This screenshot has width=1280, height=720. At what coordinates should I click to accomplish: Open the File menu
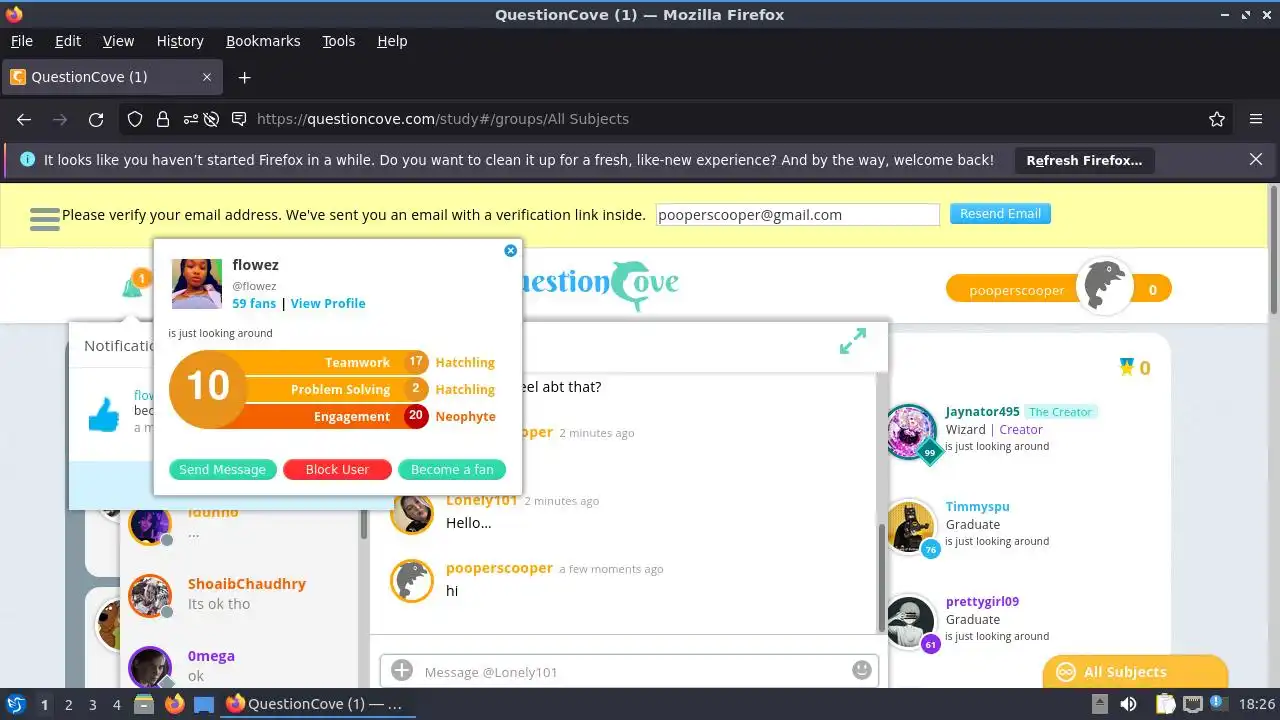[x=21, y=41]
